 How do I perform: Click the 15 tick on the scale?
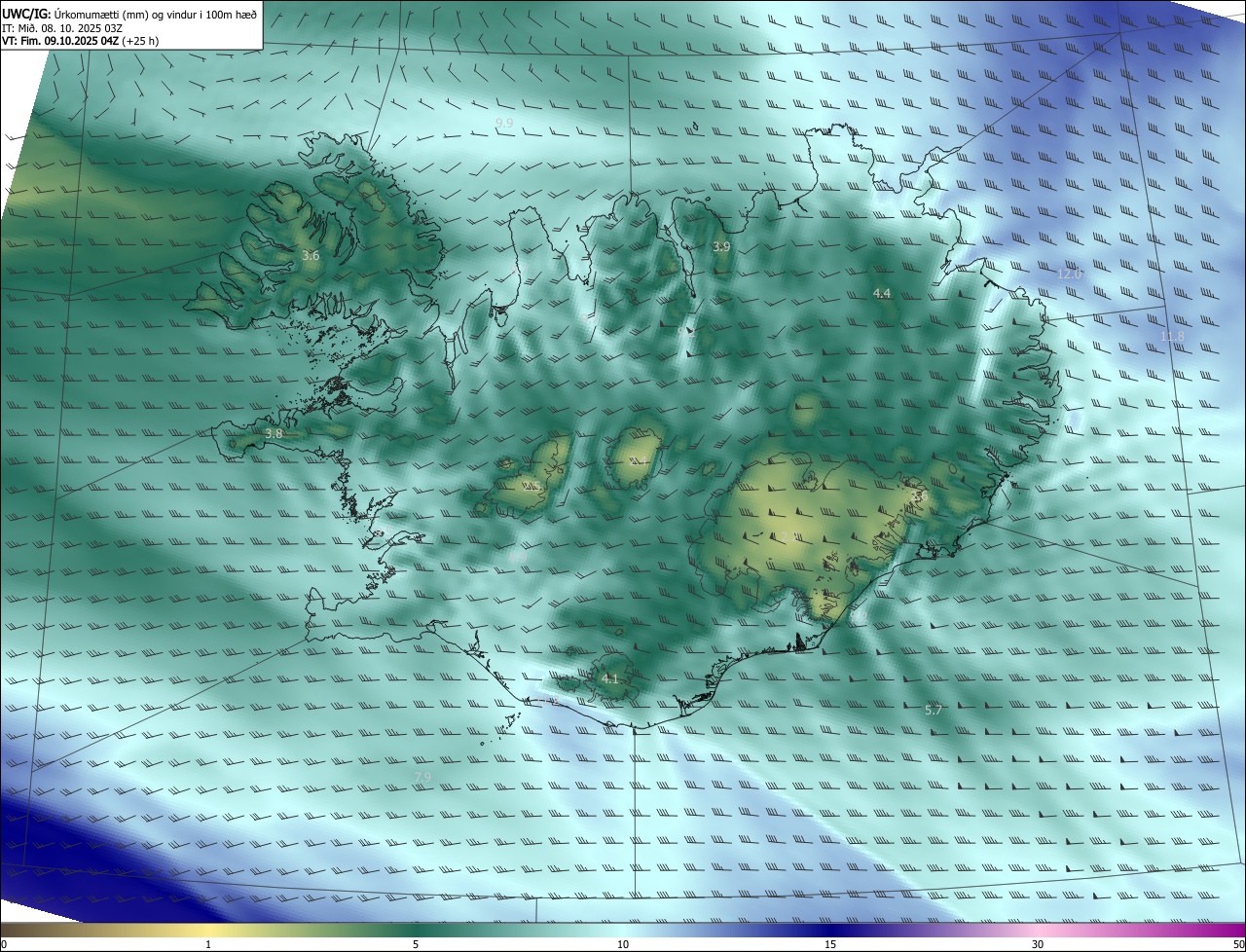click(x=830, y=945)
